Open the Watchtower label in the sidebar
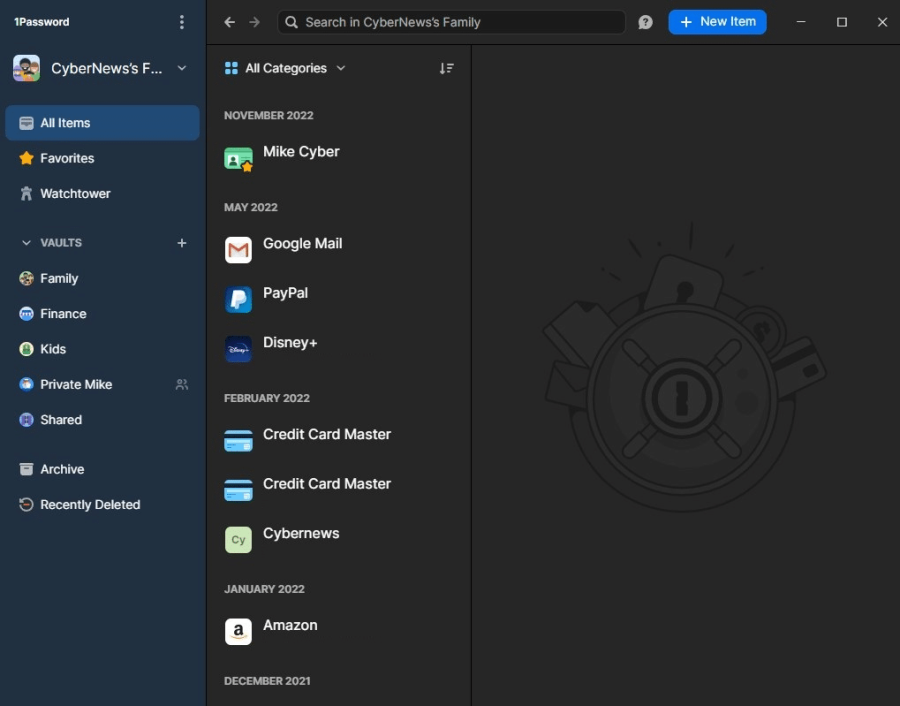 pyautogui.click(x=75, y=193)
